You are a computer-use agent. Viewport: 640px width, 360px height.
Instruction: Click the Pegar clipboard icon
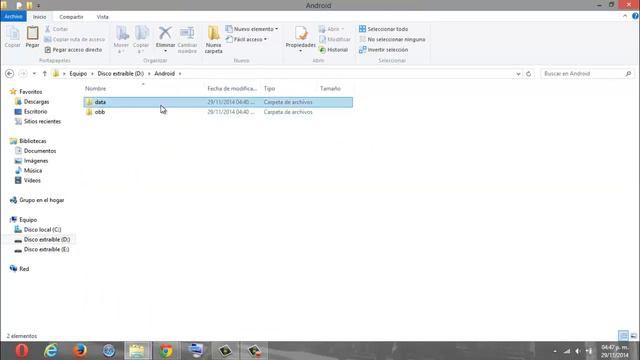pyautogui.click(x=32, y=37)
